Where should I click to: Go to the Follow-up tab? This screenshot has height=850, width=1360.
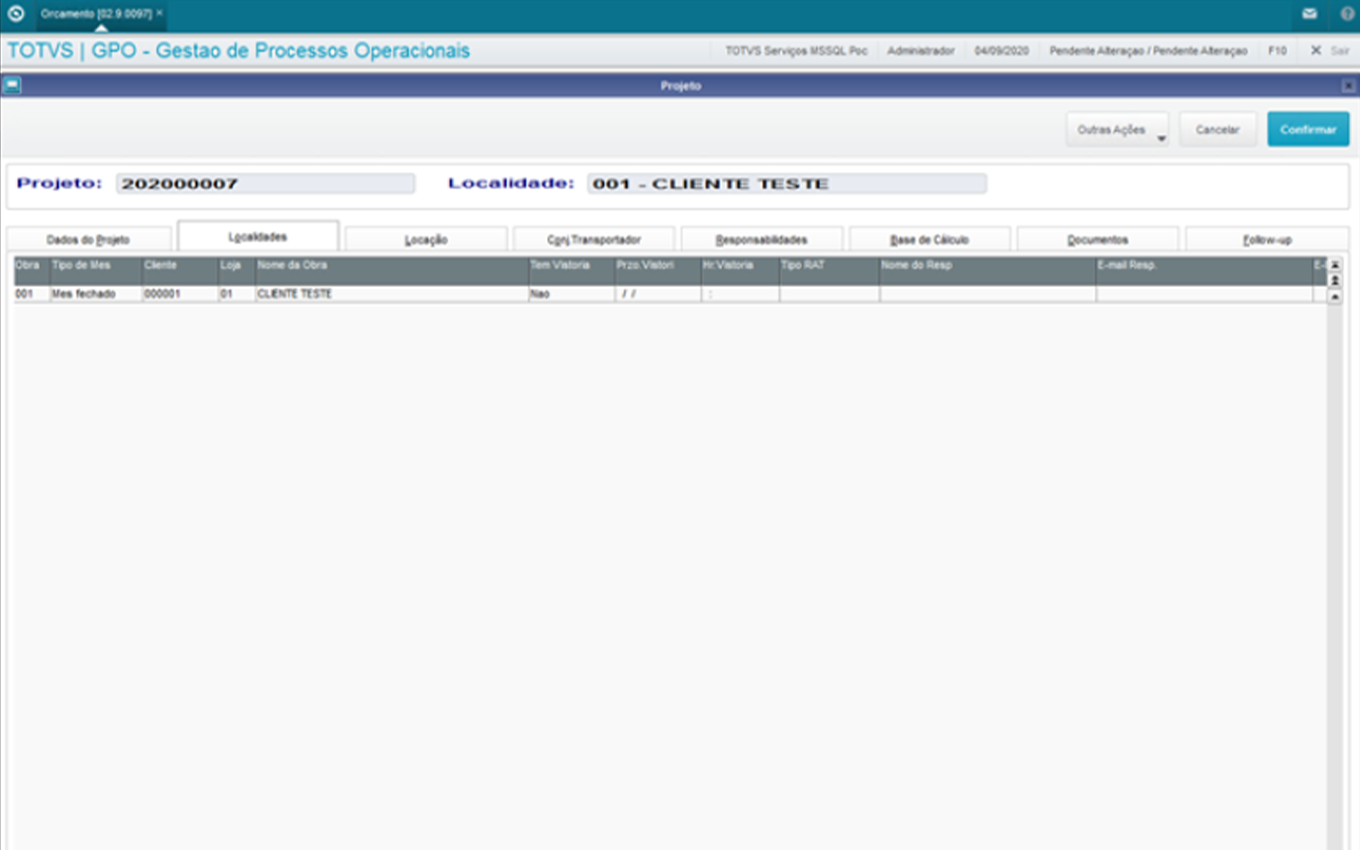point(1267,240)
